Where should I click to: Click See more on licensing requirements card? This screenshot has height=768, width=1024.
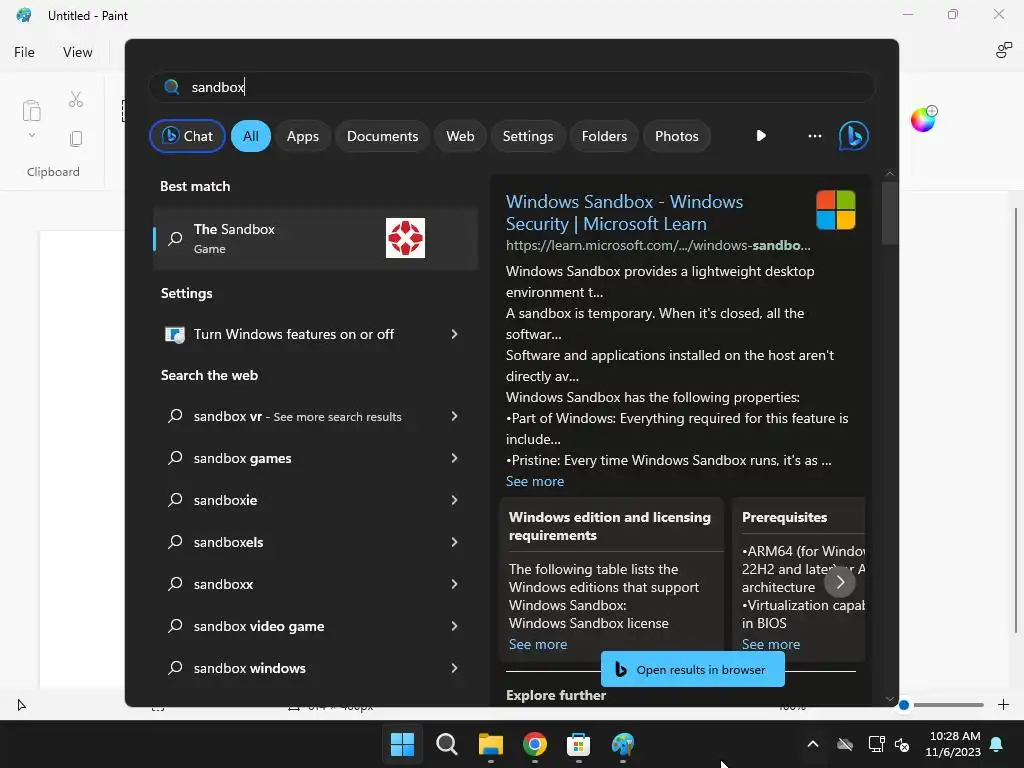538,645
